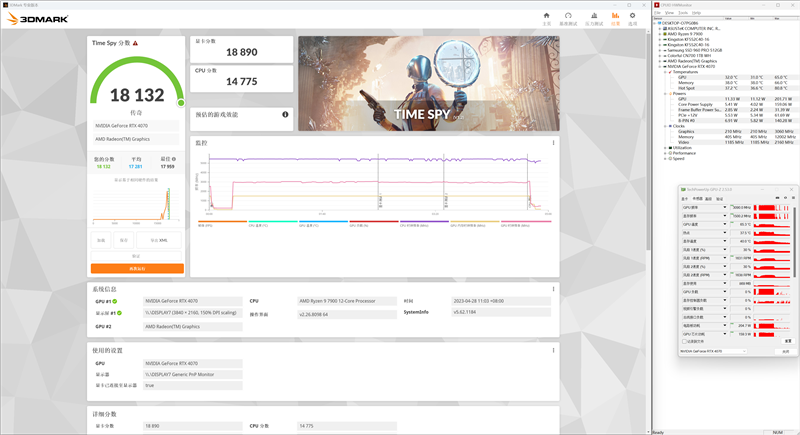This screenshot has width=800, height=435.
Task: Click the info icon on 预估的游戏效能
Action: point(285,114)
